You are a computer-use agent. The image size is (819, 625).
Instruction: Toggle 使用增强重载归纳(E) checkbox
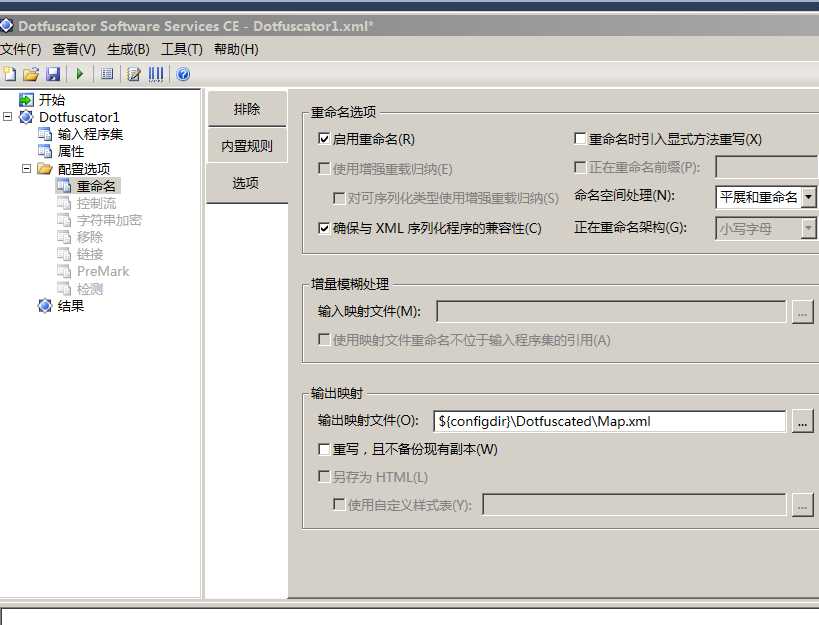[x=324, y=168]
